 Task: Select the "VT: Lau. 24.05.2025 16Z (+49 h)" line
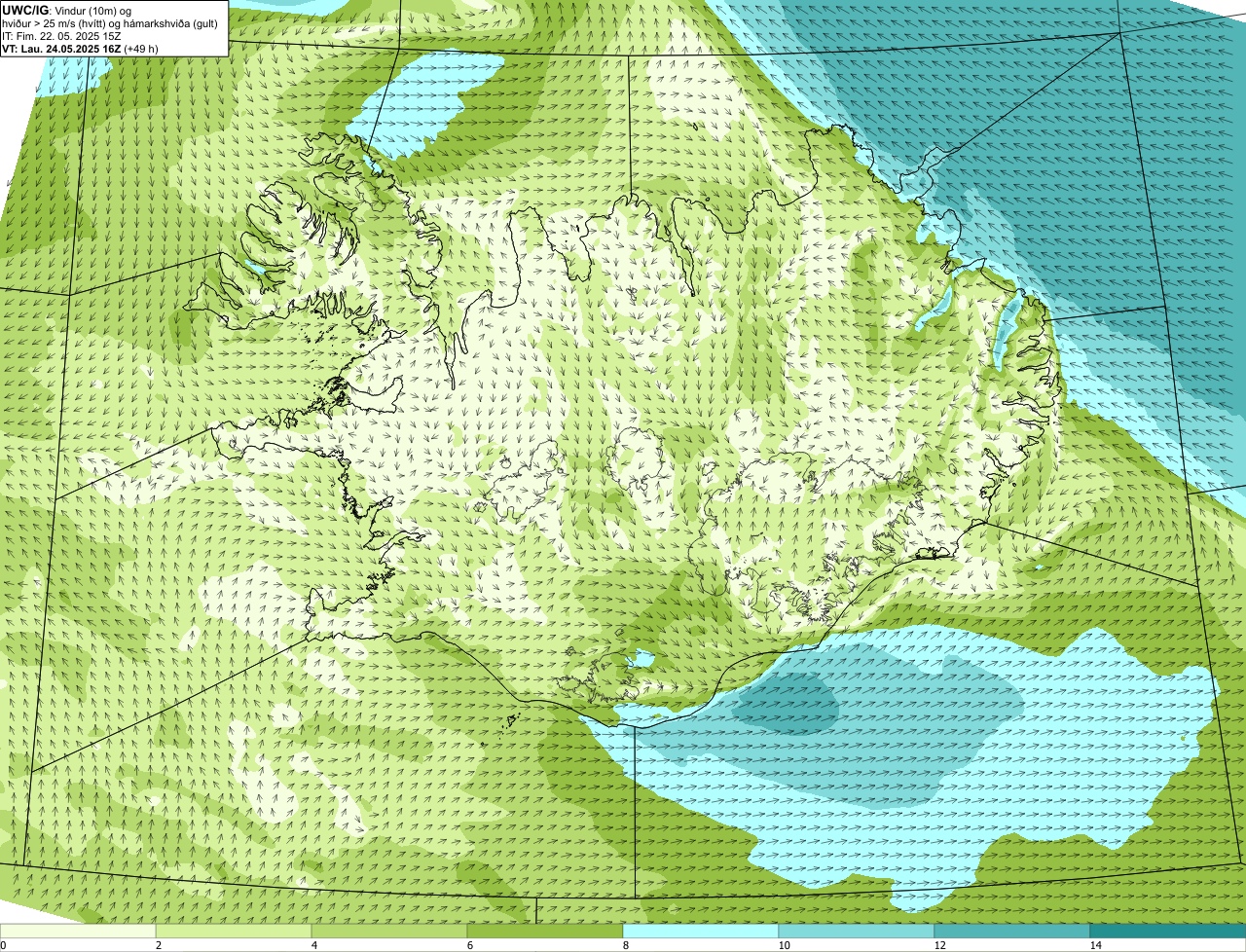(x=80, y=49)
